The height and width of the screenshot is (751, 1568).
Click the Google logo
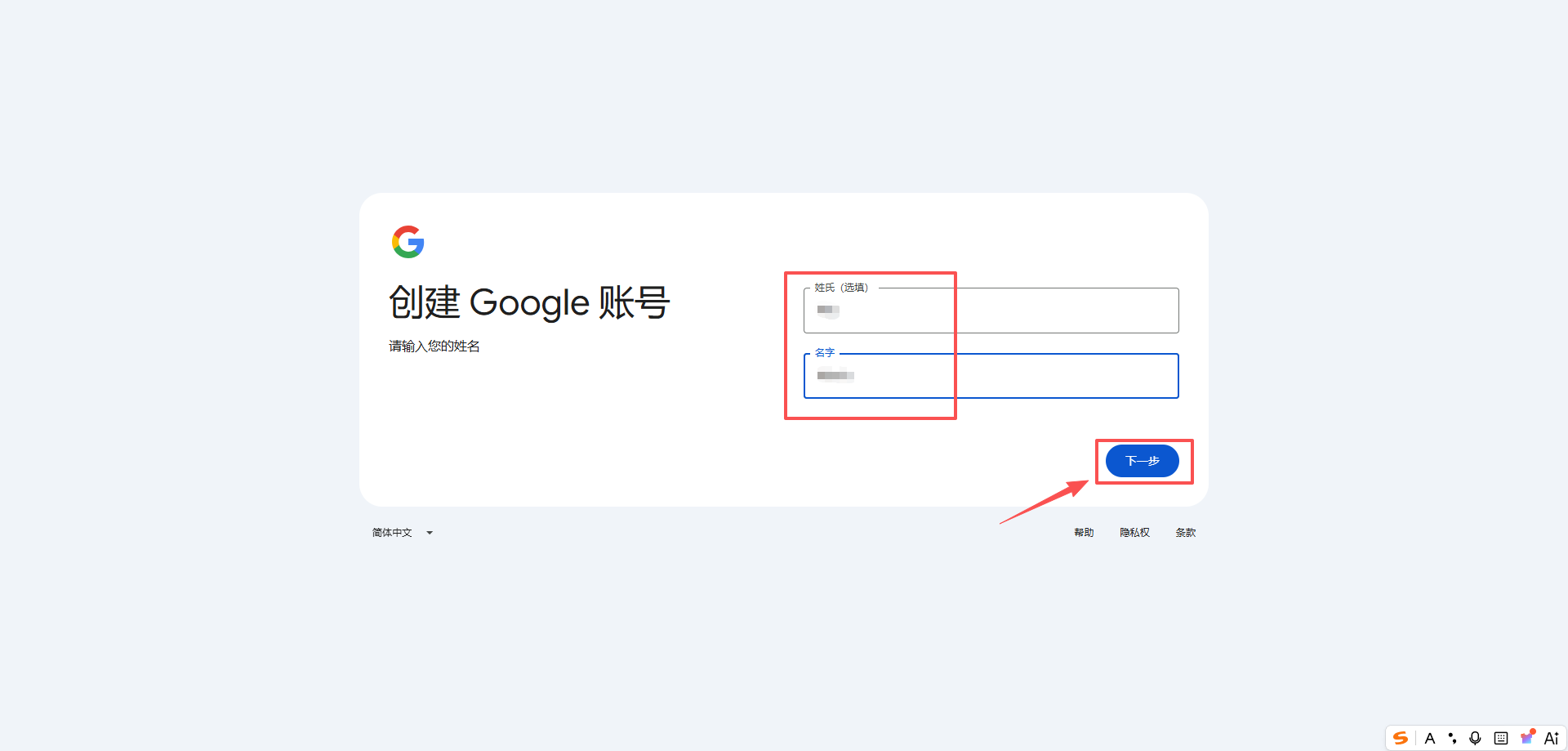tap(408, 242)
